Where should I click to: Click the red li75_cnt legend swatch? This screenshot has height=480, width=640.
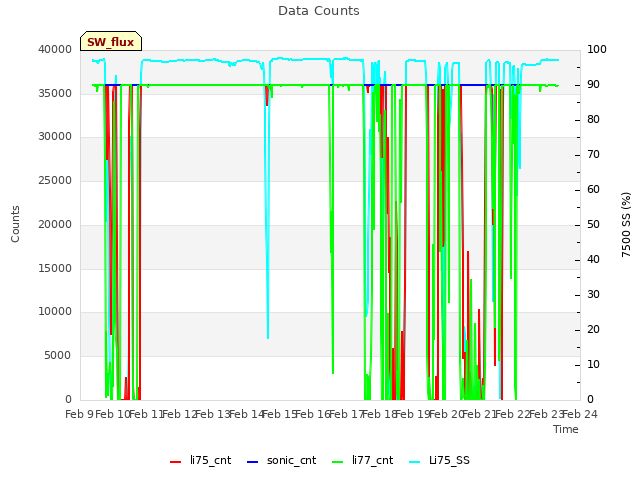[x=176, y=462]
